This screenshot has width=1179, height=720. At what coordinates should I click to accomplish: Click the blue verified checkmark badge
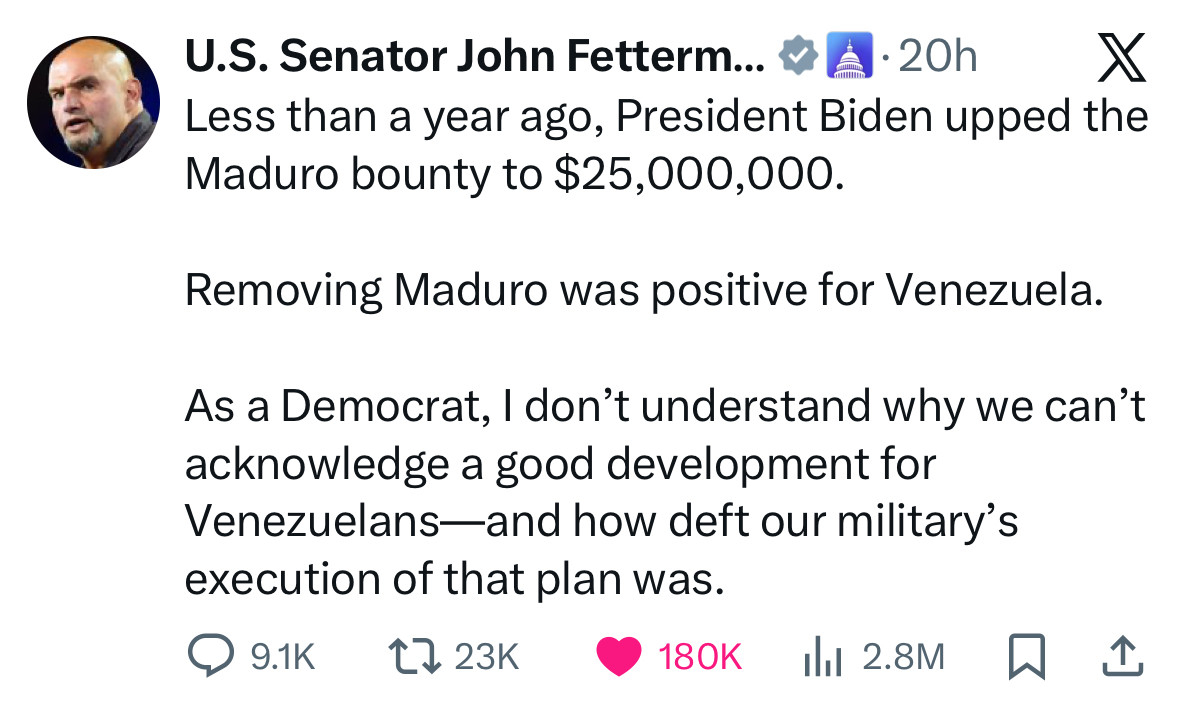[796, 59]
